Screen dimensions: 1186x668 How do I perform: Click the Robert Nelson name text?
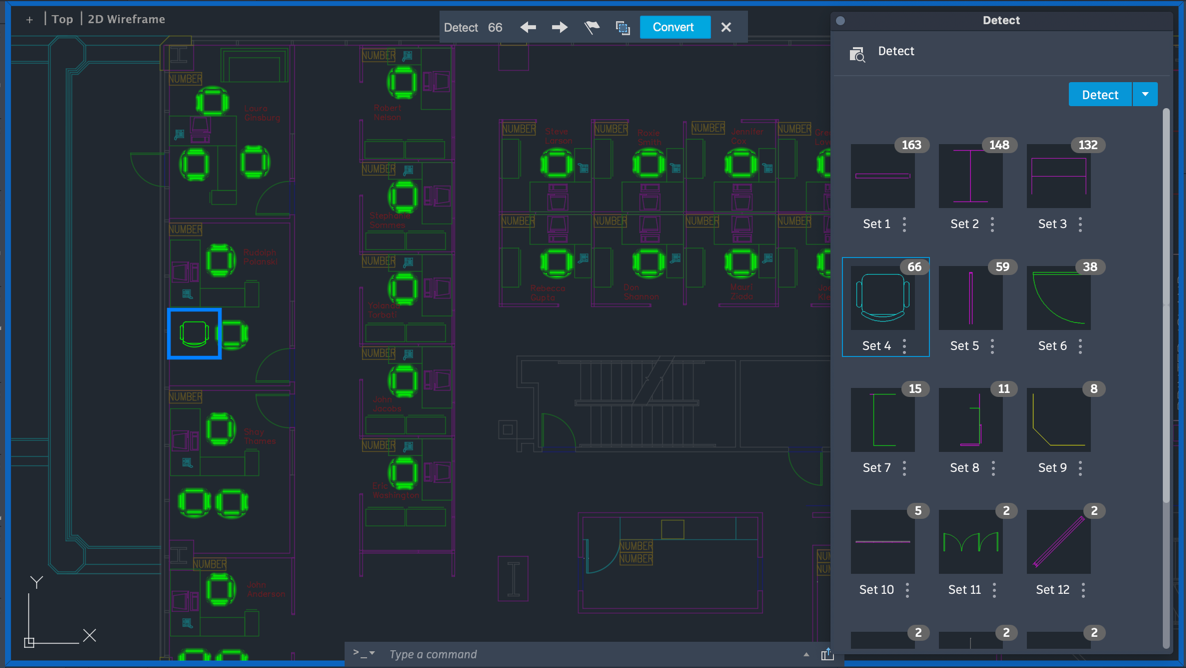click(x=387, y=113)
